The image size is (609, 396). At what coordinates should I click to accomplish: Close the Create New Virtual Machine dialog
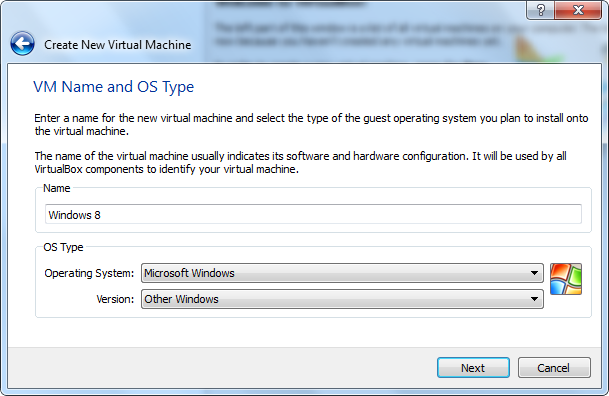tap(578, 10)
